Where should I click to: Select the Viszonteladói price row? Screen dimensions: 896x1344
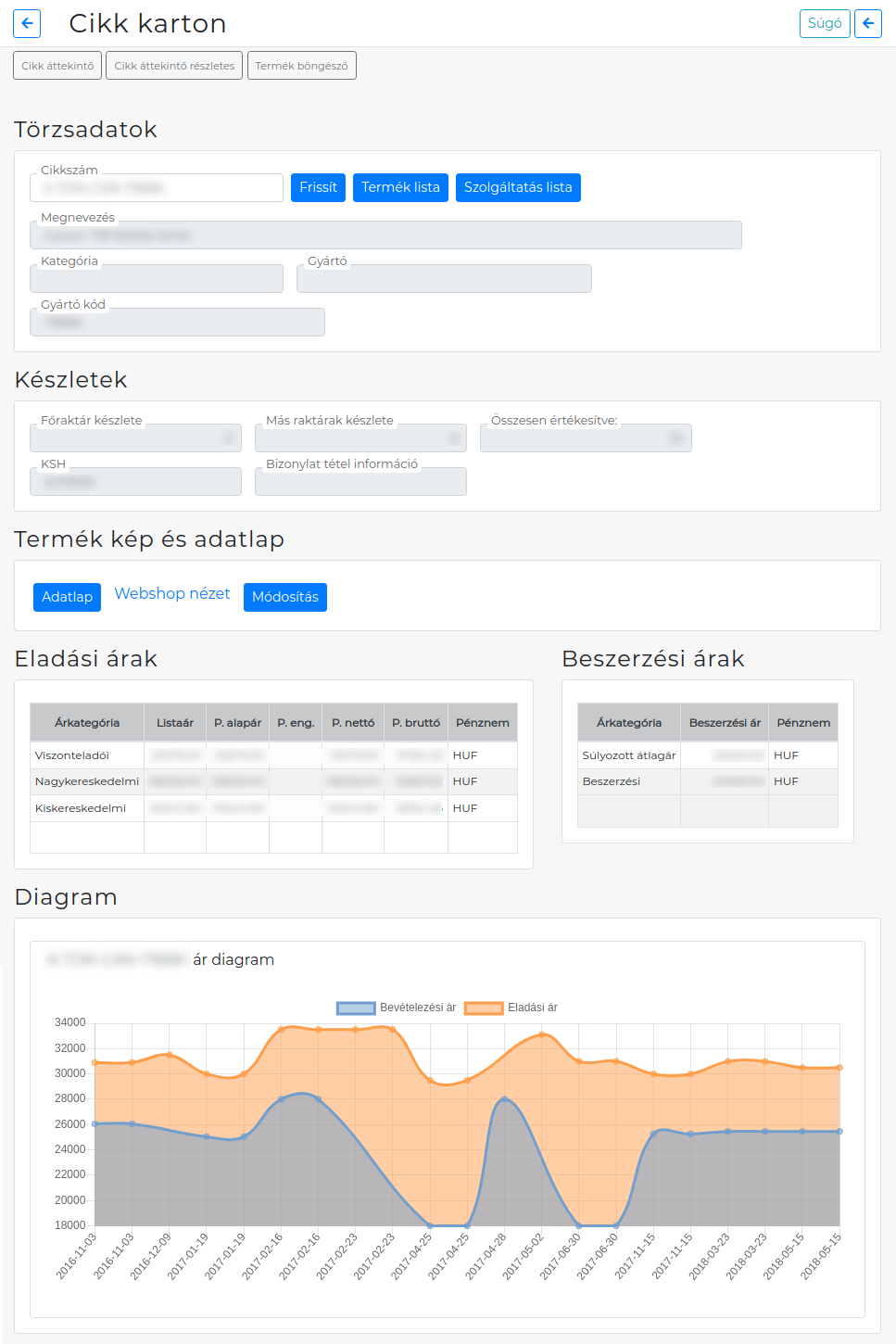(x=273, y=755)
